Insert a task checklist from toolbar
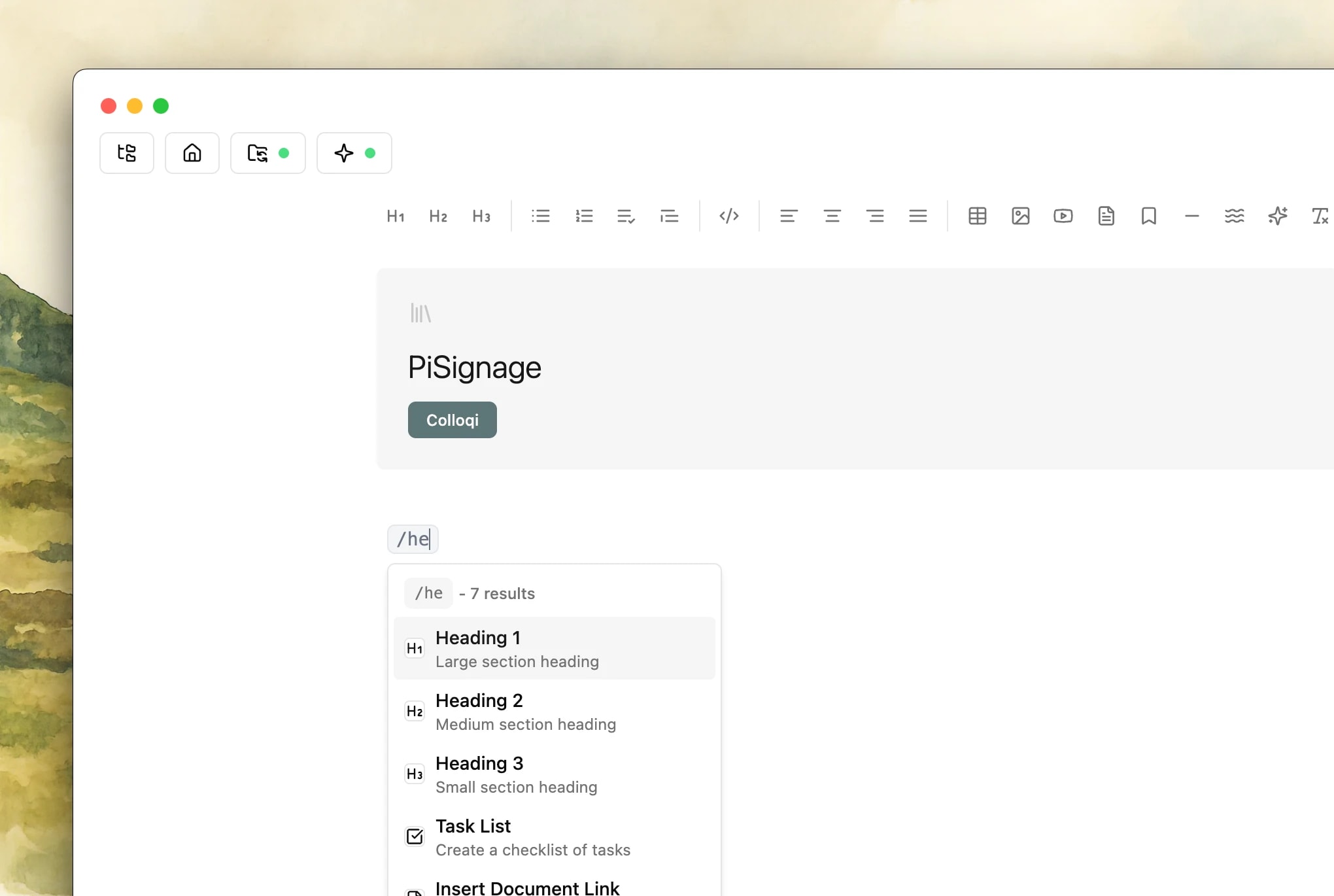The width and height of the screenshot is (1334, 896). 626,216
